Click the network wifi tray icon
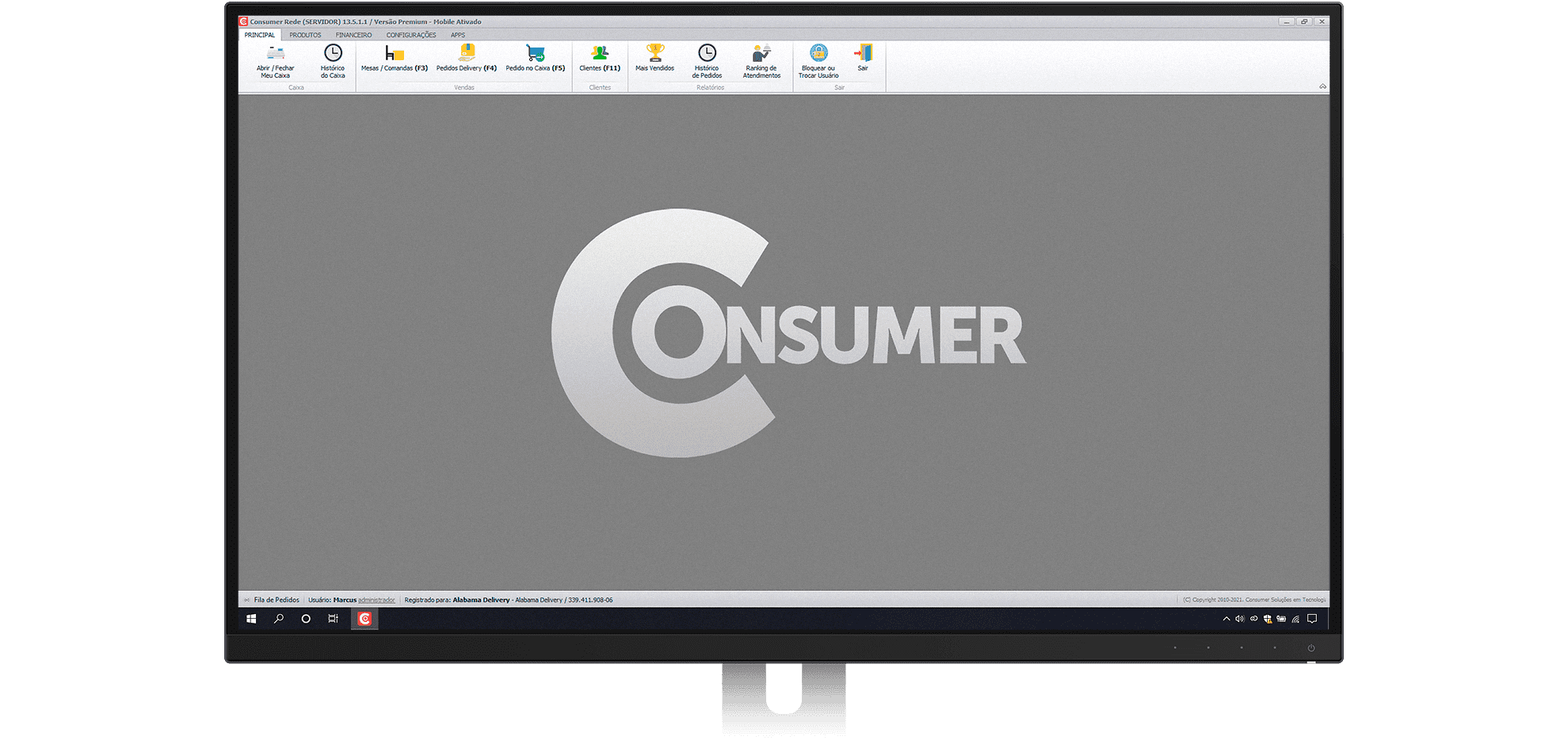 click(x=1295, y=619)
